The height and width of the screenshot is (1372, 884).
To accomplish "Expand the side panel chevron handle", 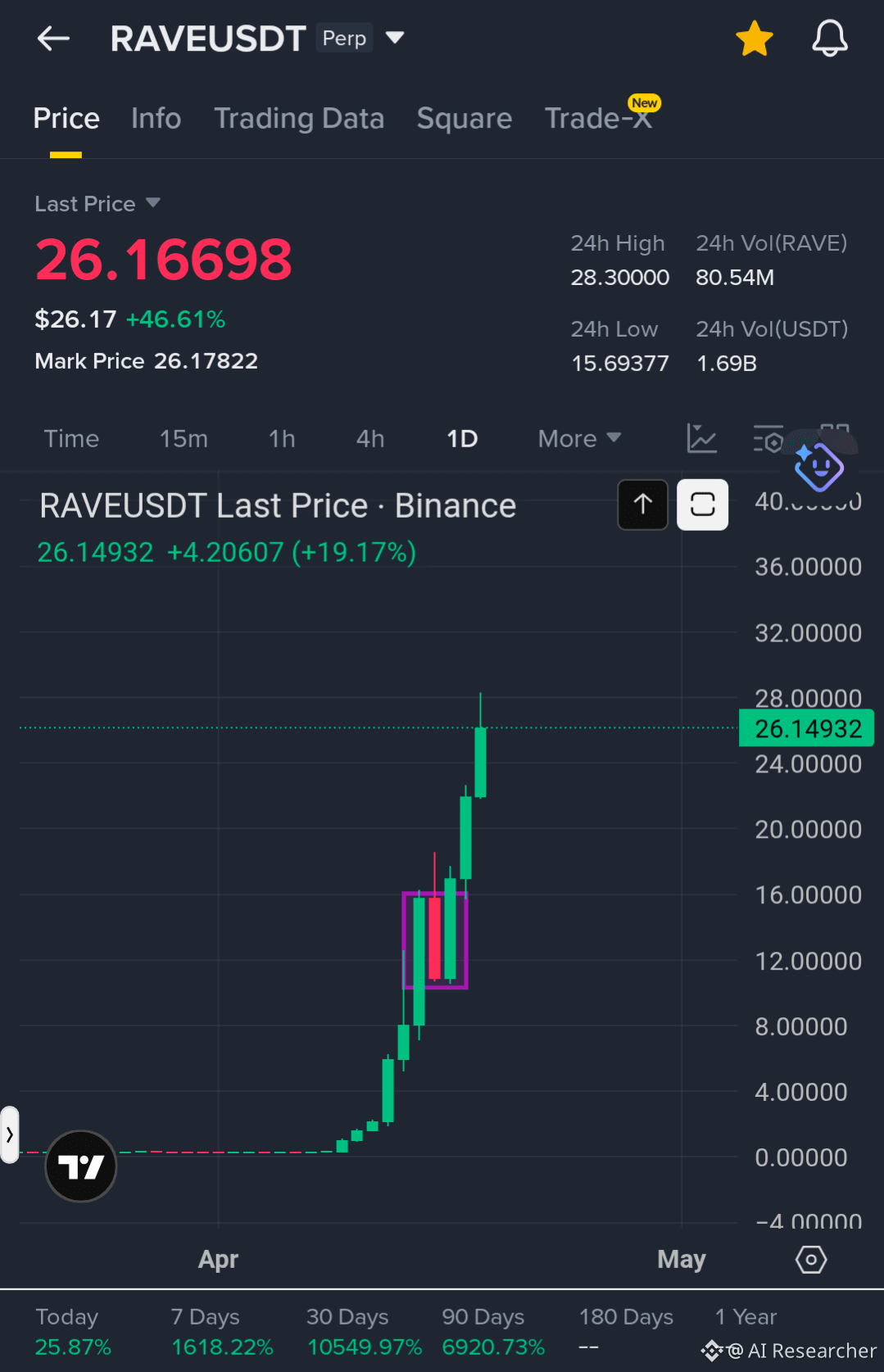I will pos(9,1134).
